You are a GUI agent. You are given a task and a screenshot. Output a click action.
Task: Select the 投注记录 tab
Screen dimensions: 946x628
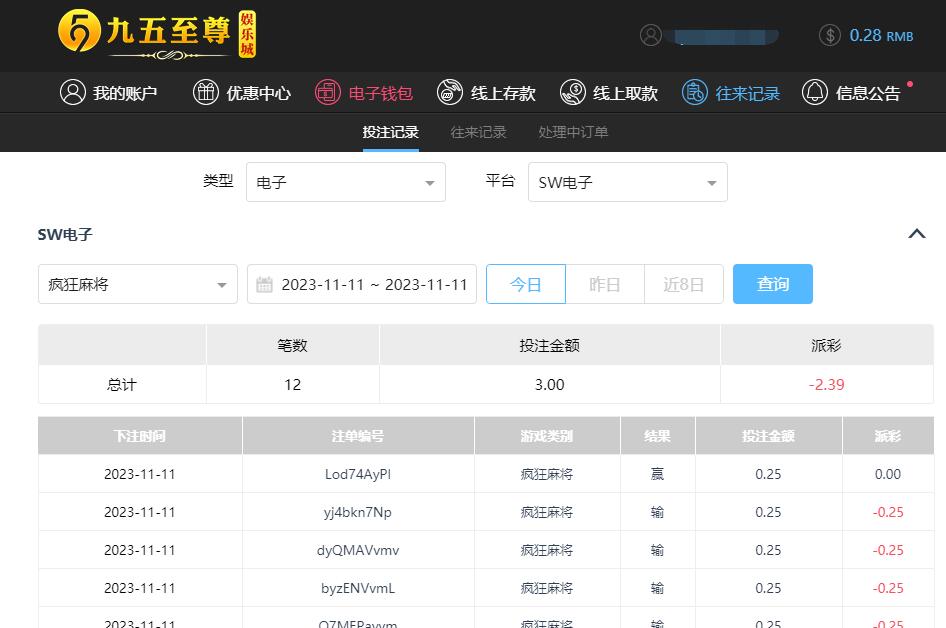390,132
